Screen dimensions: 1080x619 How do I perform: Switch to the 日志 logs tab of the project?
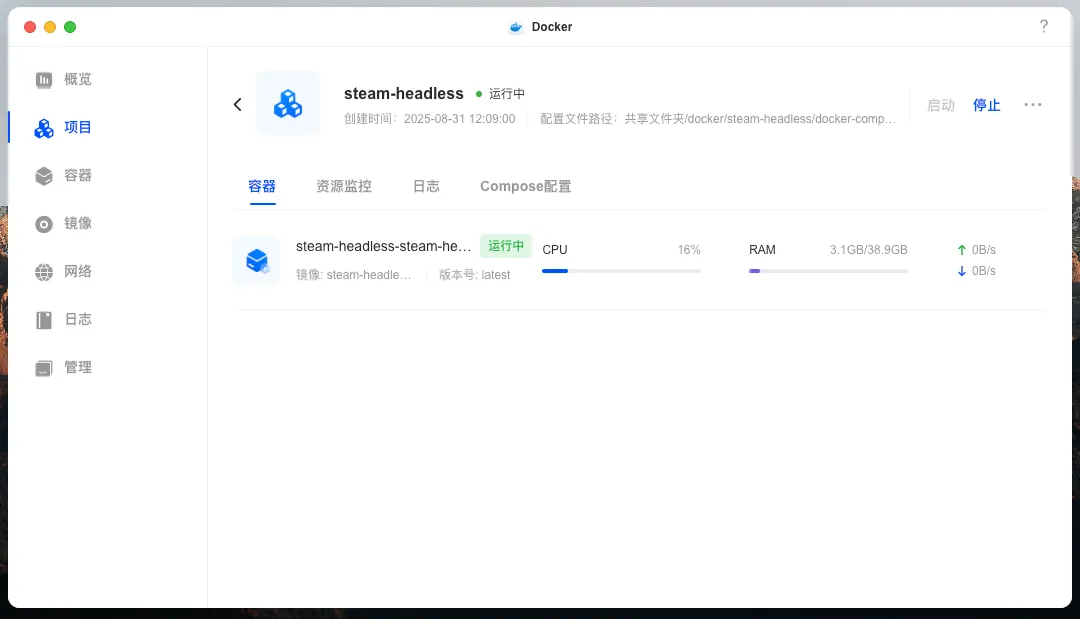[x=426, y=186]
